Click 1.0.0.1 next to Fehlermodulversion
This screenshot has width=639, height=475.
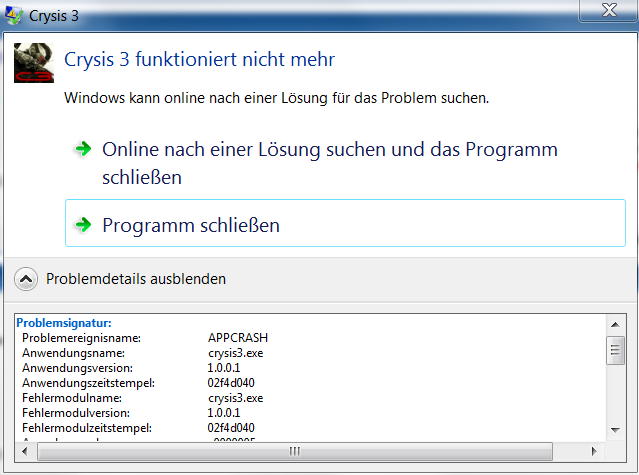click(x=224, y=413)
